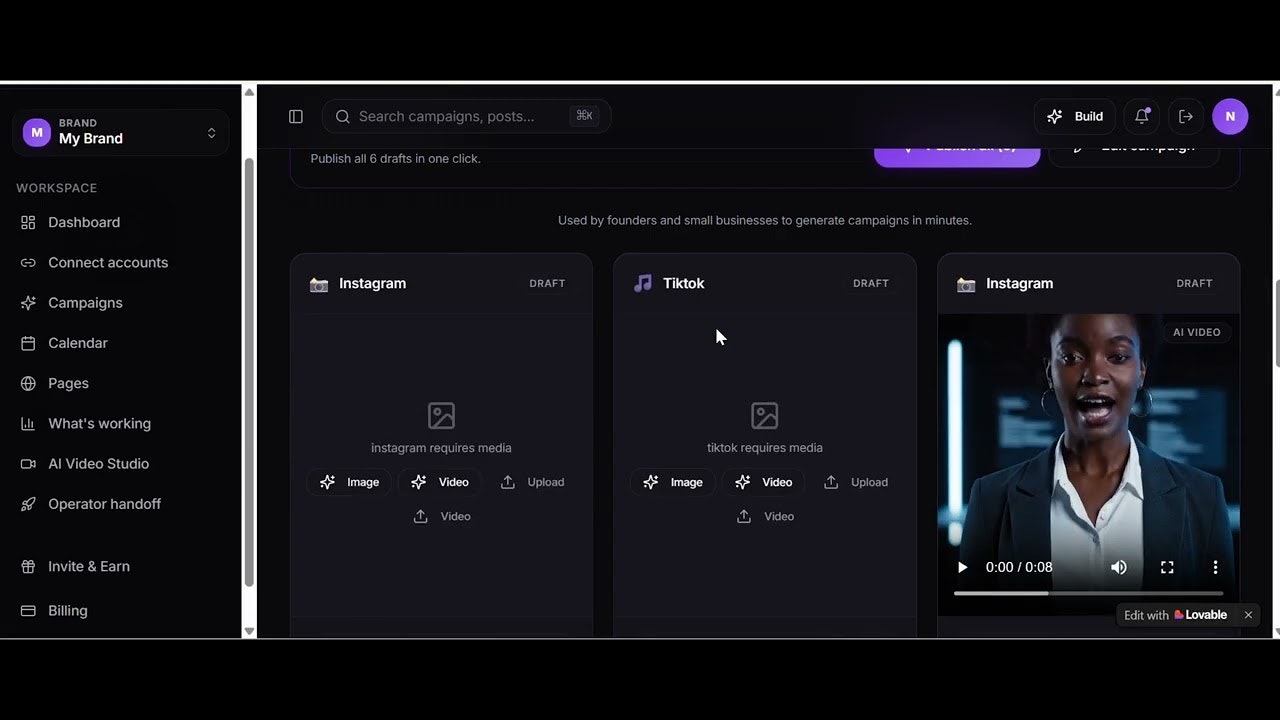Click the sign-out arrow icon

[1186, 116]
